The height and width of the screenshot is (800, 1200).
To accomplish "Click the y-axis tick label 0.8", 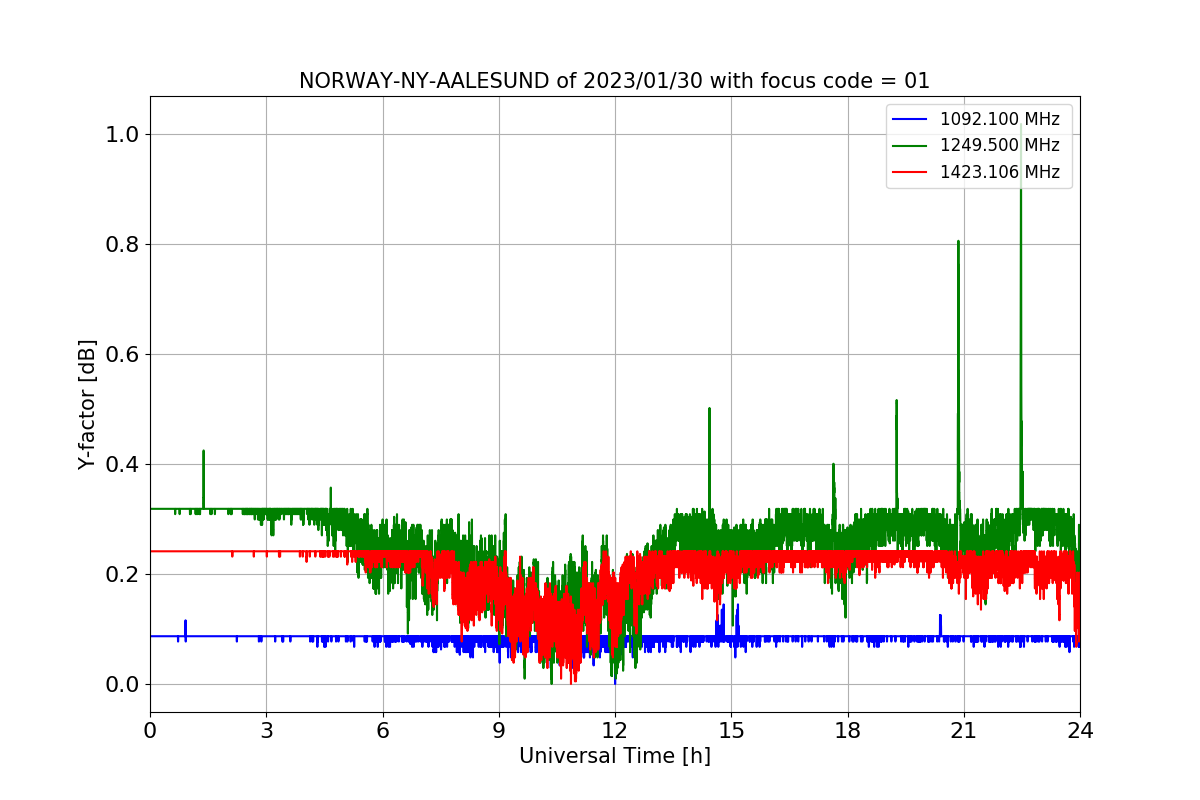I will [x=123, y=245].
